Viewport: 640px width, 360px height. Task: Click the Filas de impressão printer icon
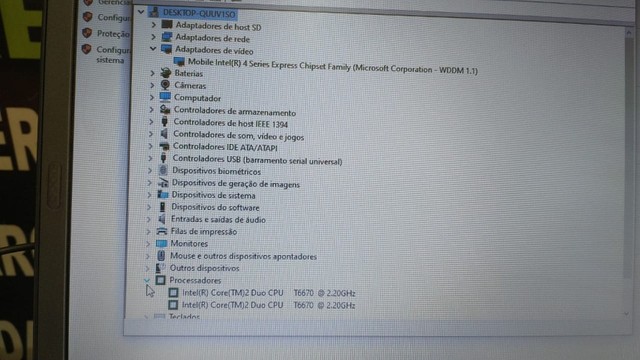[x=162, y=231]
